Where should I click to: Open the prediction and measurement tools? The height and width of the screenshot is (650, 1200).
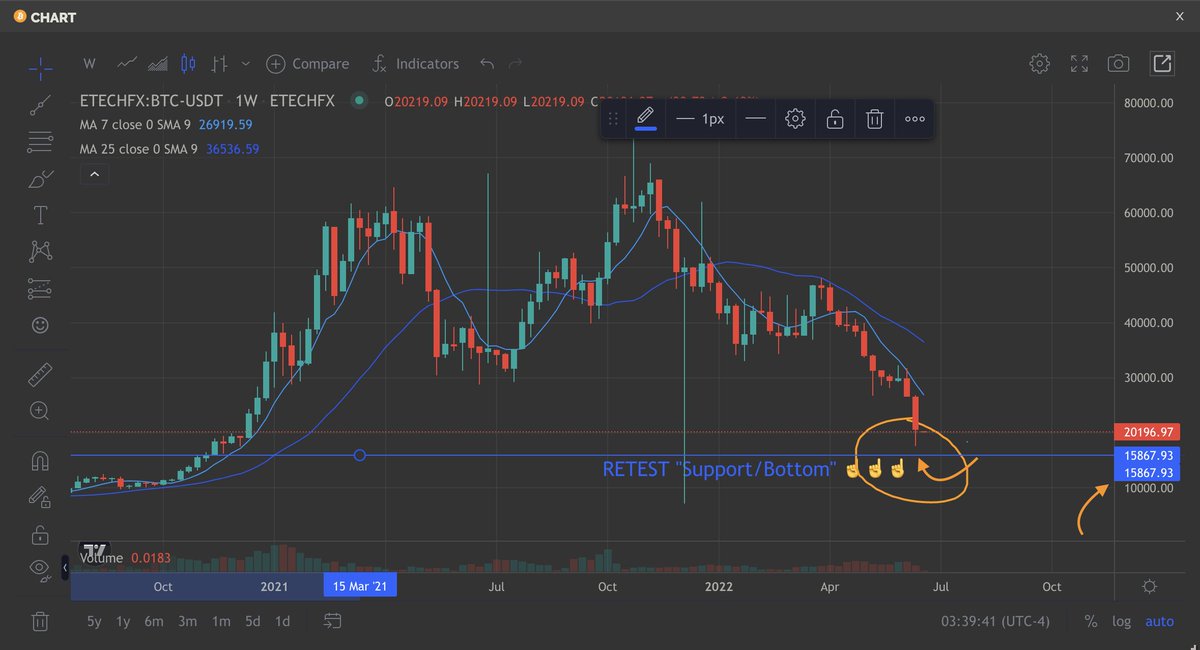40,287
